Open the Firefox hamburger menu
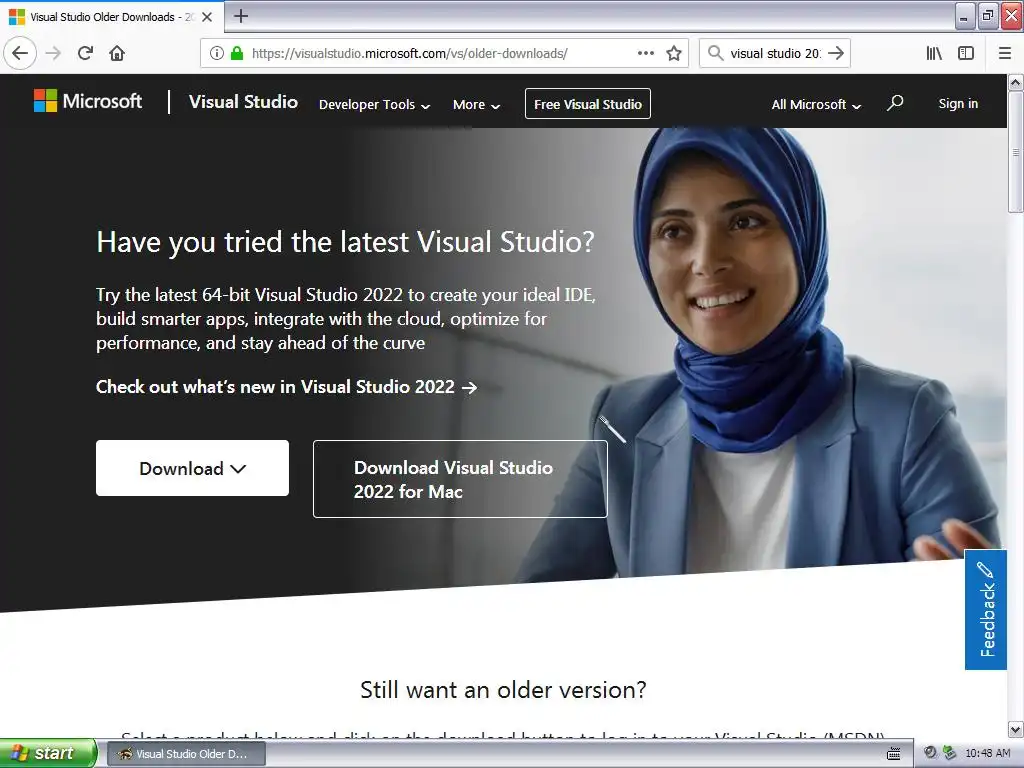1024x768 pixels. [x=1005, y=54]
